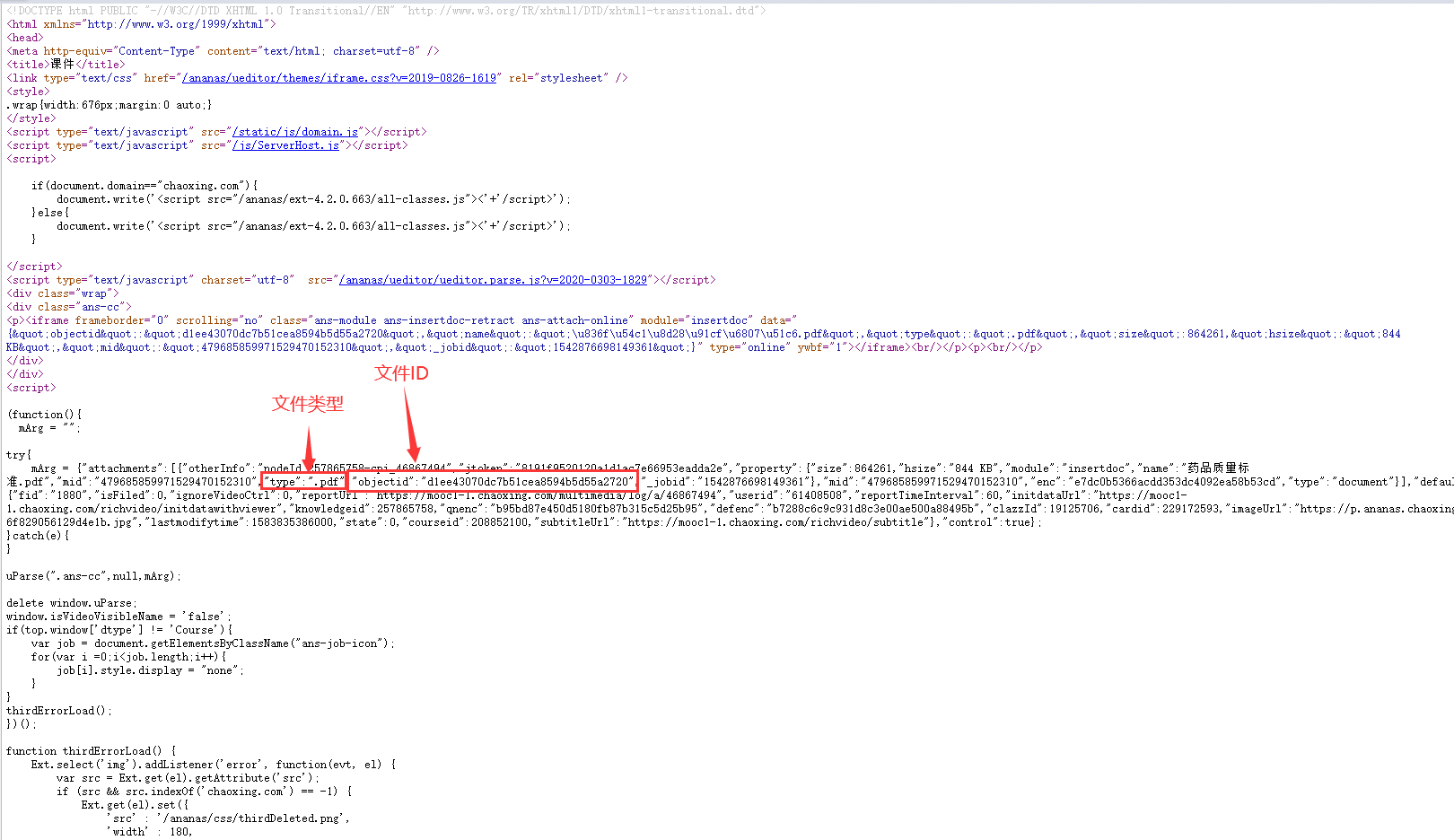Click the 'delete window.uParse;' line
The width and height of the screenshot is (1454, 840).
pyautogui.click(x=72, y=603)
